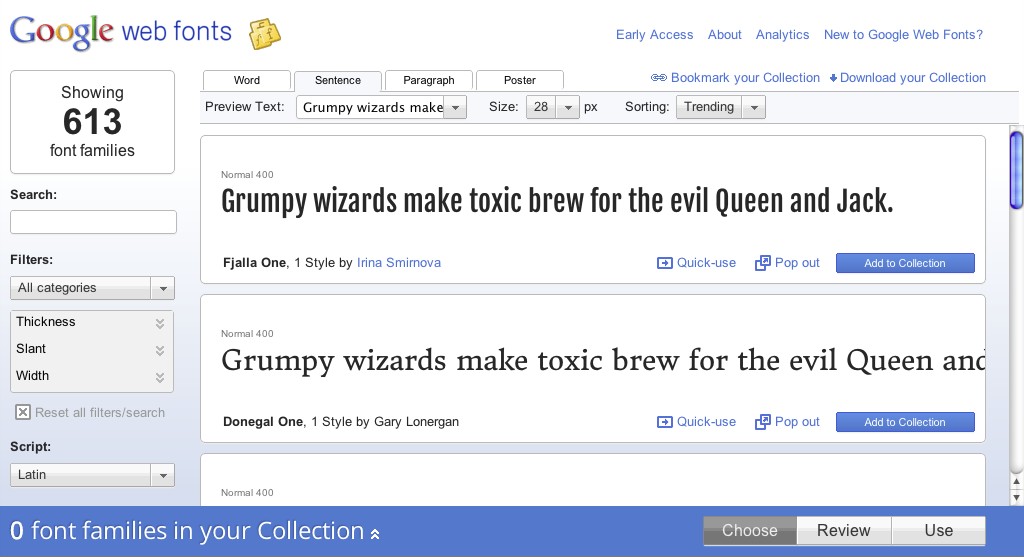Click the scrollbar down arrow

(1016, 498)
